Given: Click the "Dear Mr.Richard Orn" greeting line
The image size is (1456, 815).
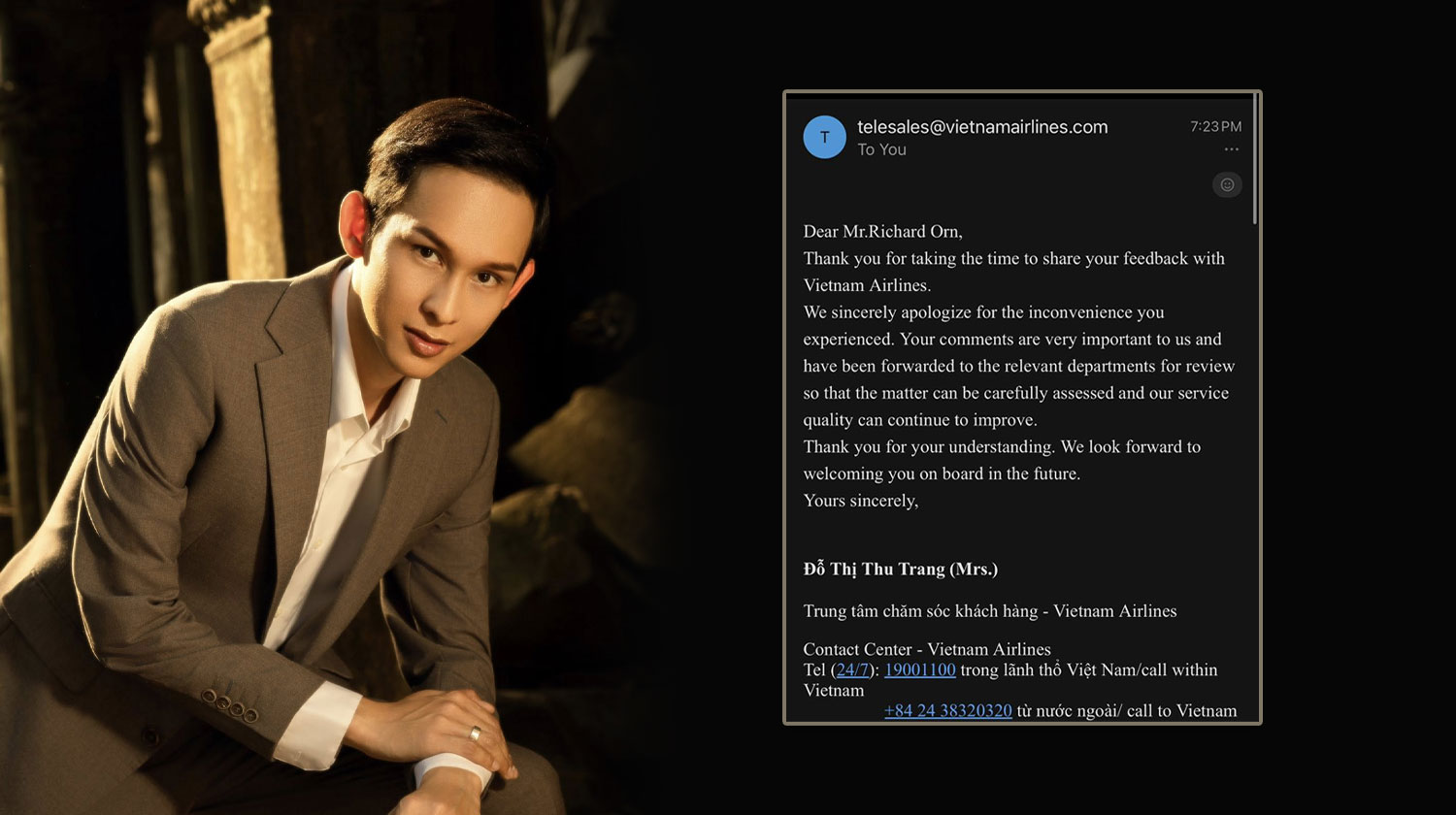Looking at the screenshot, I should pos(882,231).
